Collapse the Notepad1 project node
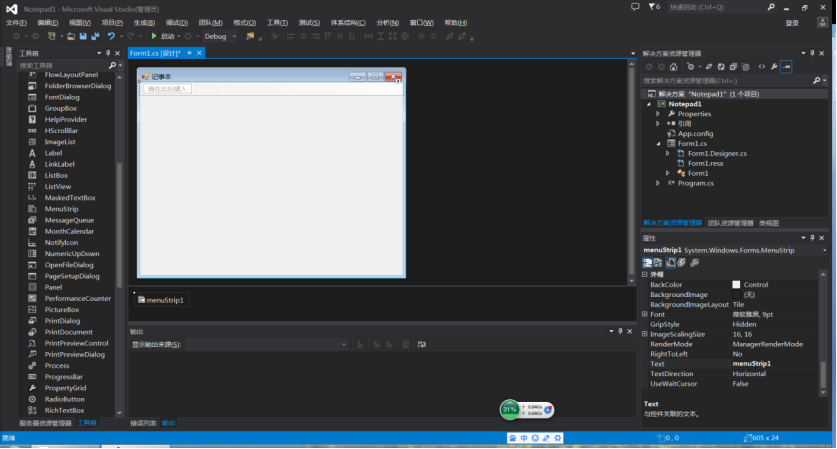The height and width of the screenshot is (449, 837). tap(649, 104)
